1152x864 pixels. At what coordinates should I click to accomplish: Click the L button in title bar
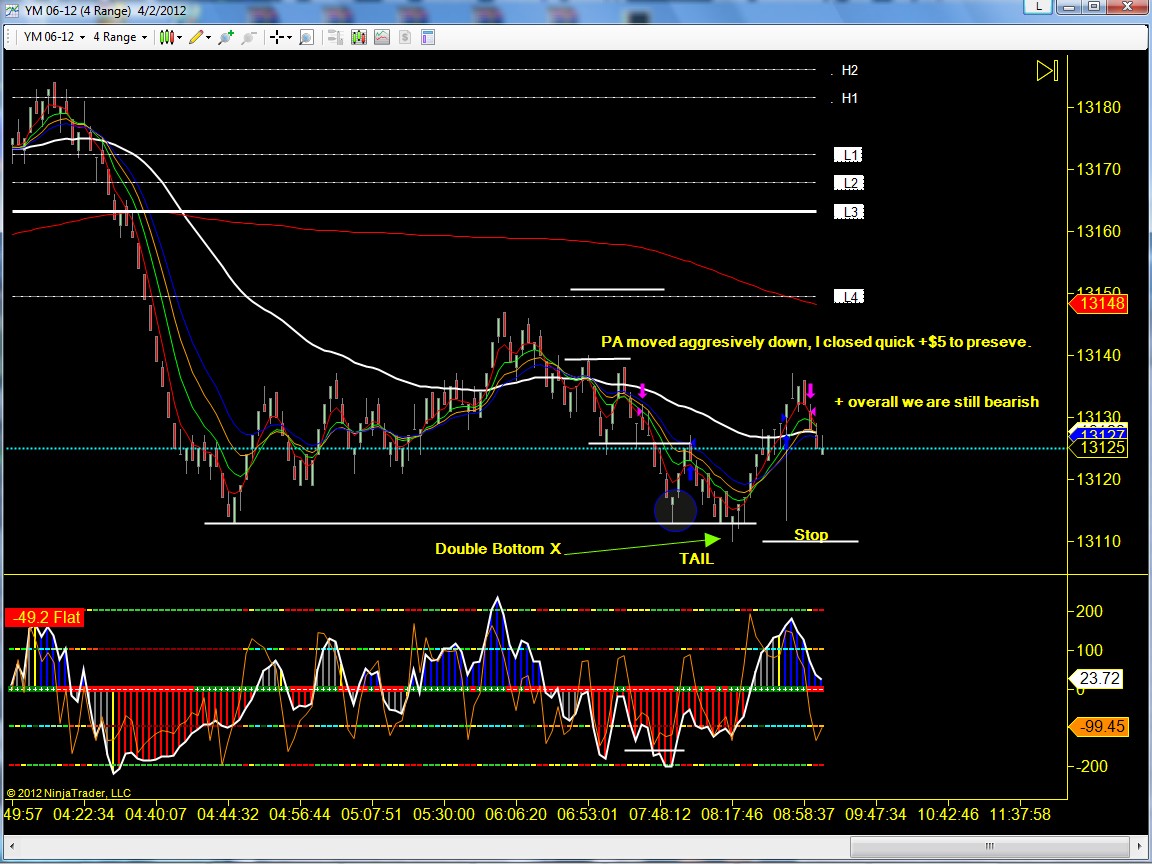pyautogui.click(x=1039, y=7)
